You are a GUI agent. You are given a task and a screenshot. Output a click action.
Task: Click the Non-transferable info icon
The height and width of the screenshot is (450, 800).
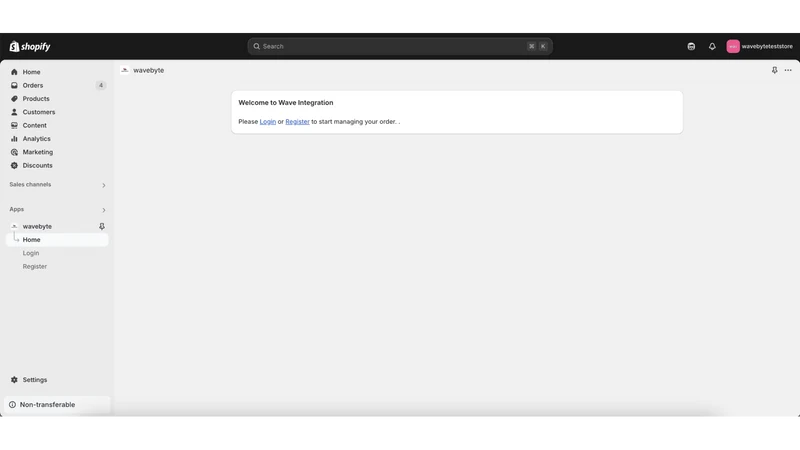[12, 405]
